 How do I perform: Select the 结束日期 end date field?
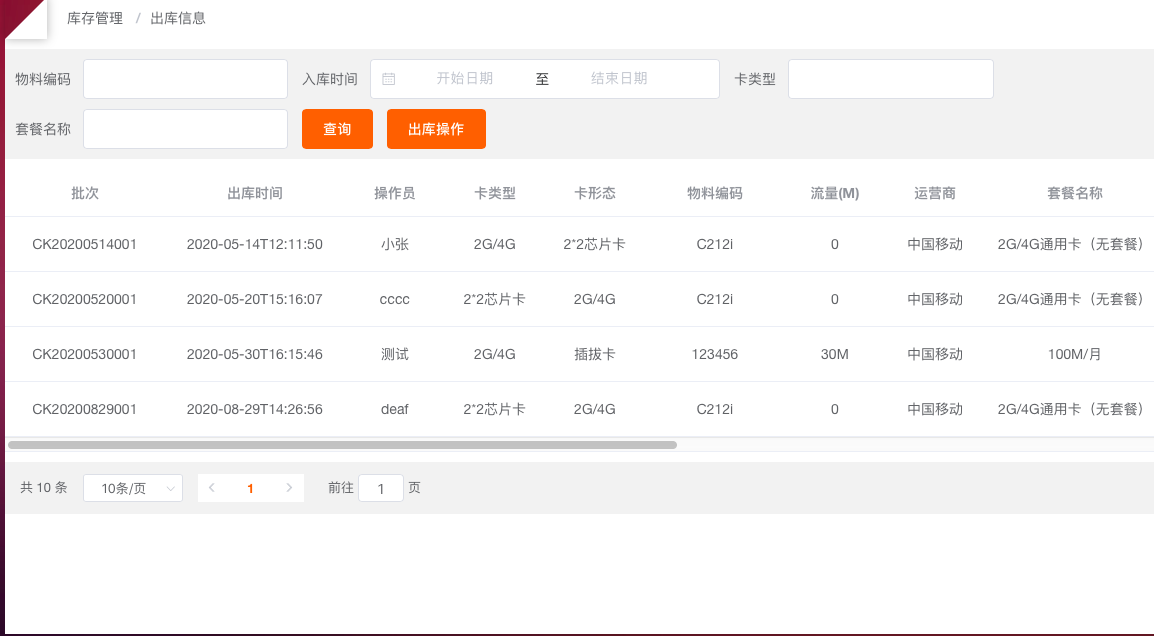point(619,79)
